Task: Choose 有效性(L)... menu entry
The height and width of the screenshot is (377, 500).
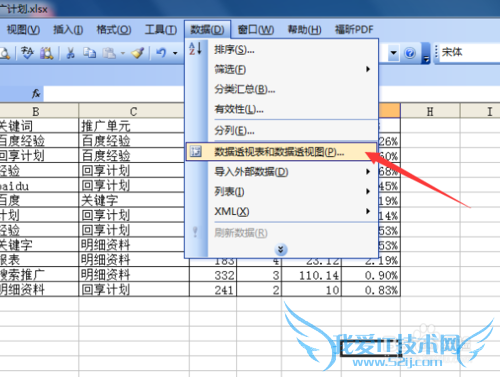Action: [282, 109]
